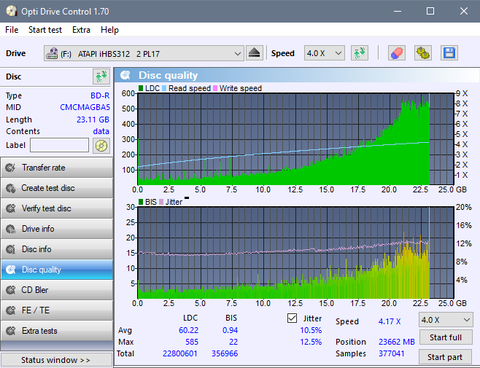Toggle the Jitter checkbox
480x368 pixels.
pos(292,318)
